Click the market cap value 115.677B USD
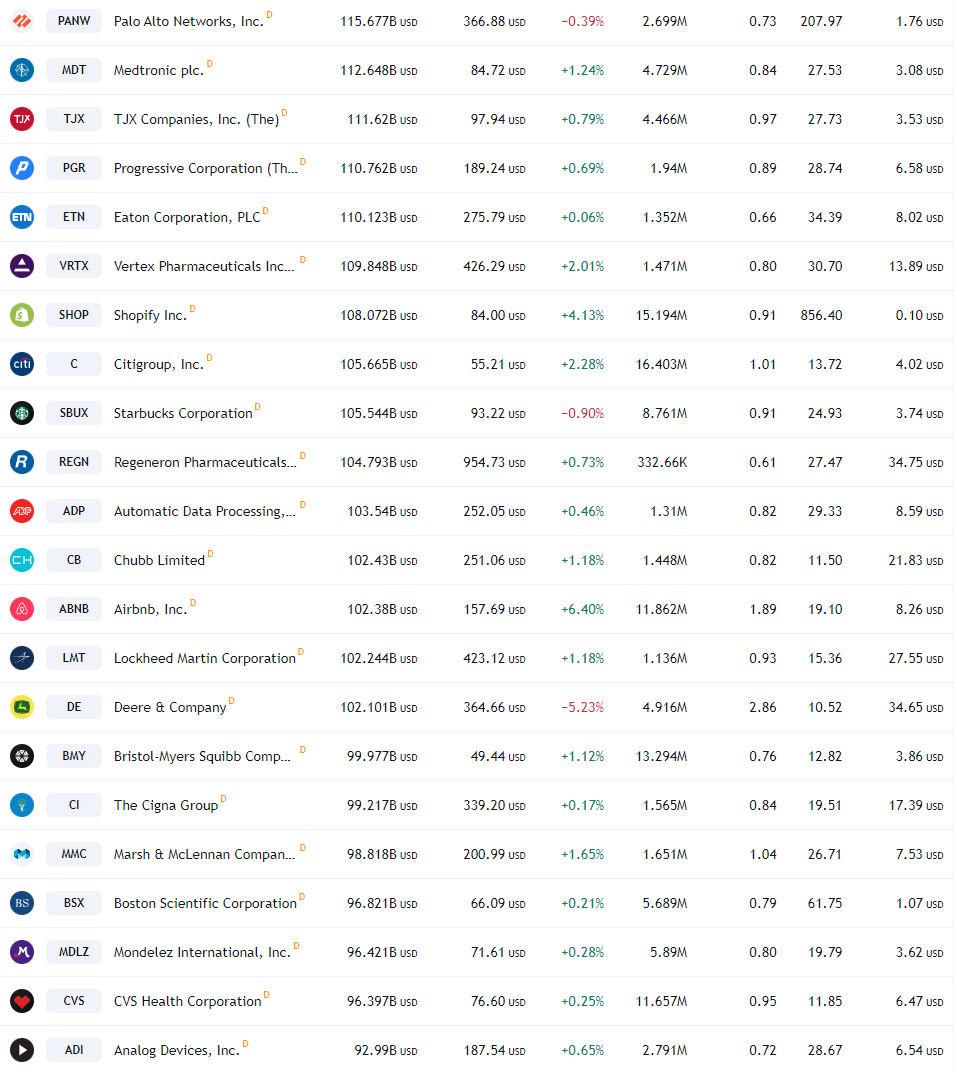955x1071 pixels. pos(378,22)
